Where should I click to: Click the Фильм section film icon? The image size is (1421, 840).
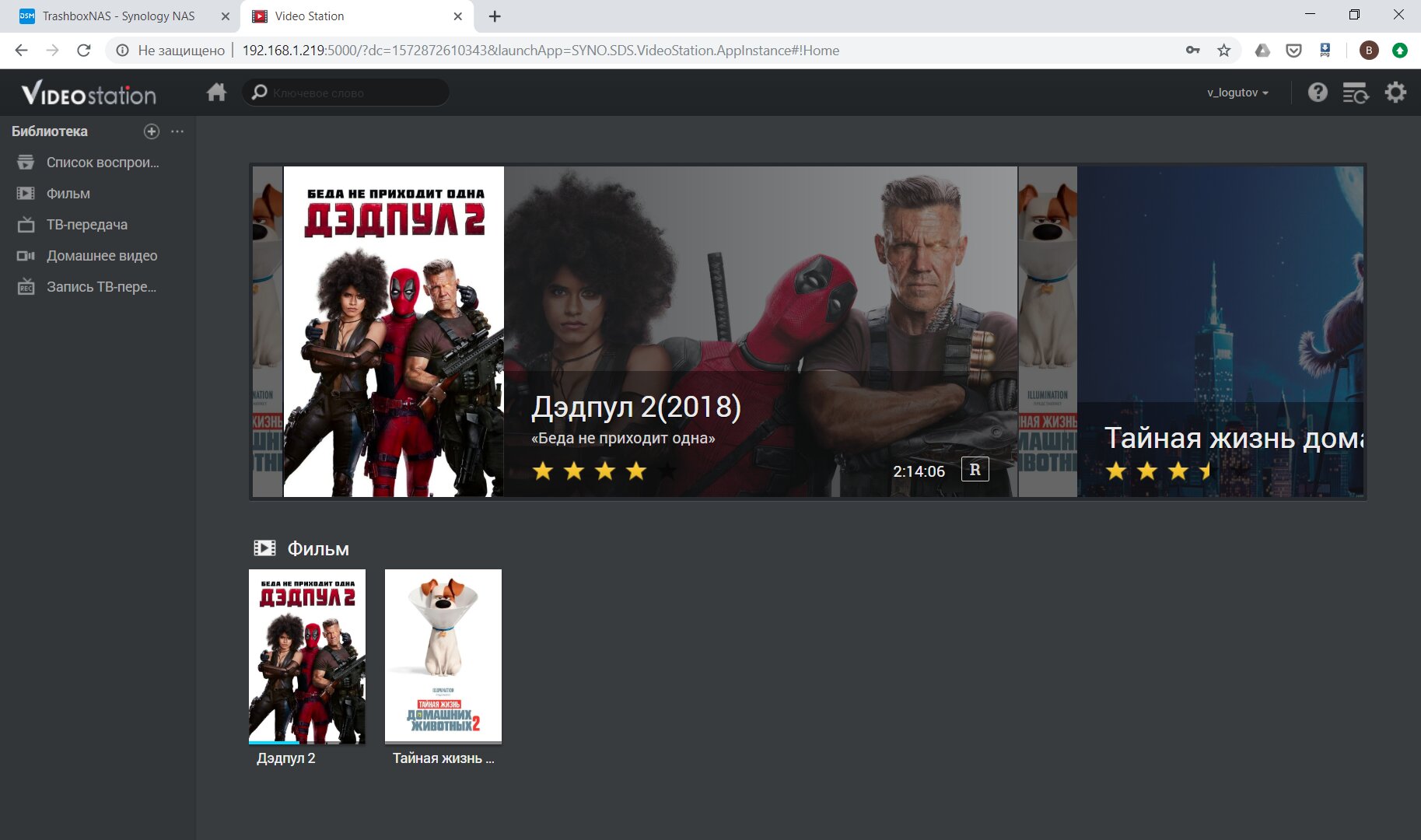tap(264, 548)
